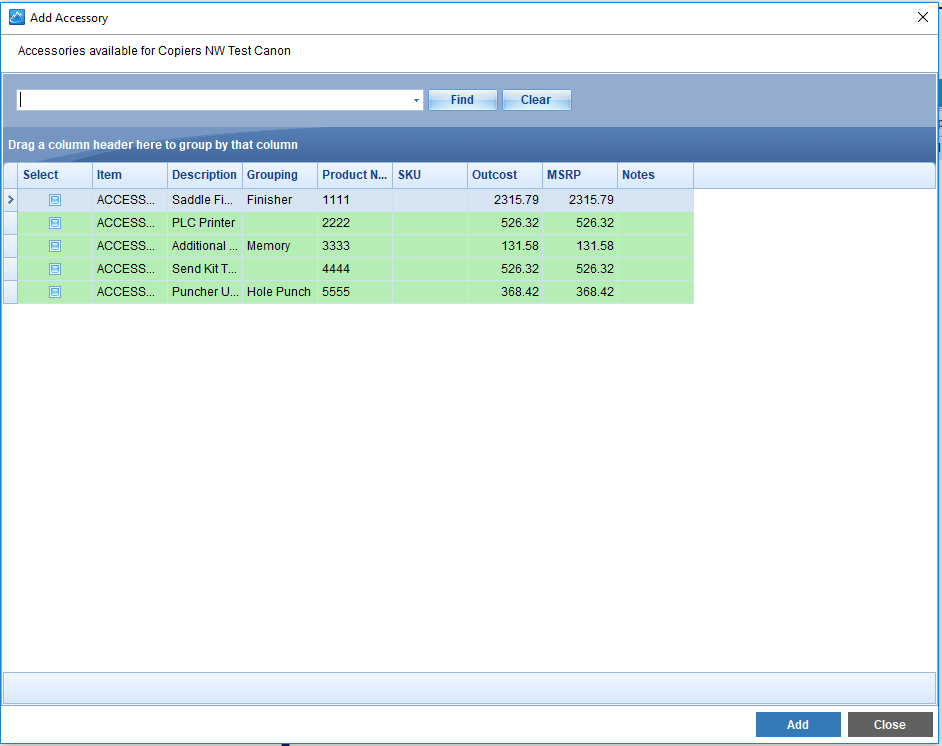Tick select checkbox for Send Kit row

[x=55, y=268]
